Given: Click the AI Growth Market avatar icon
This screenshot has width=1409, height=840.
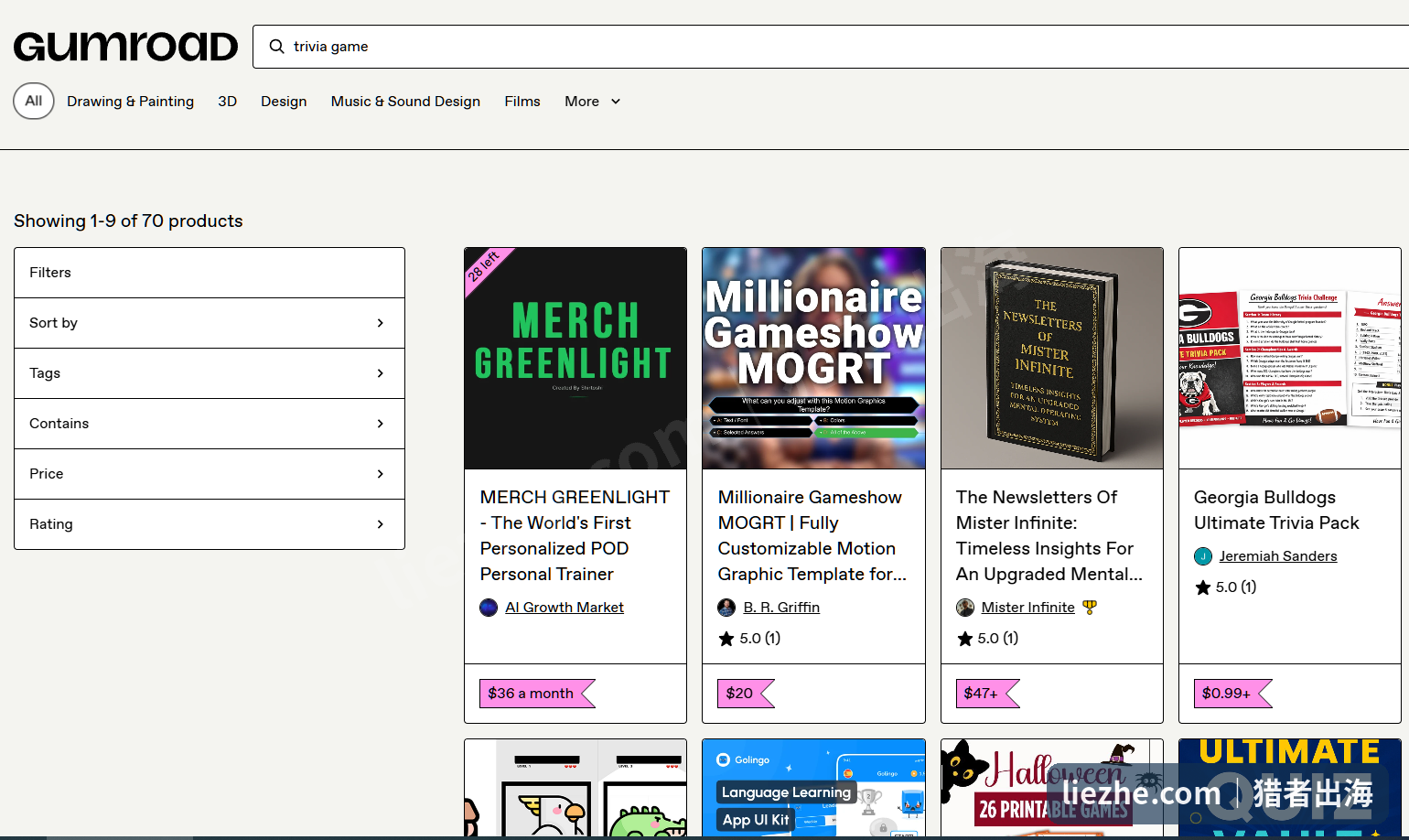Looking at the screenshot, I should [489, 608].
